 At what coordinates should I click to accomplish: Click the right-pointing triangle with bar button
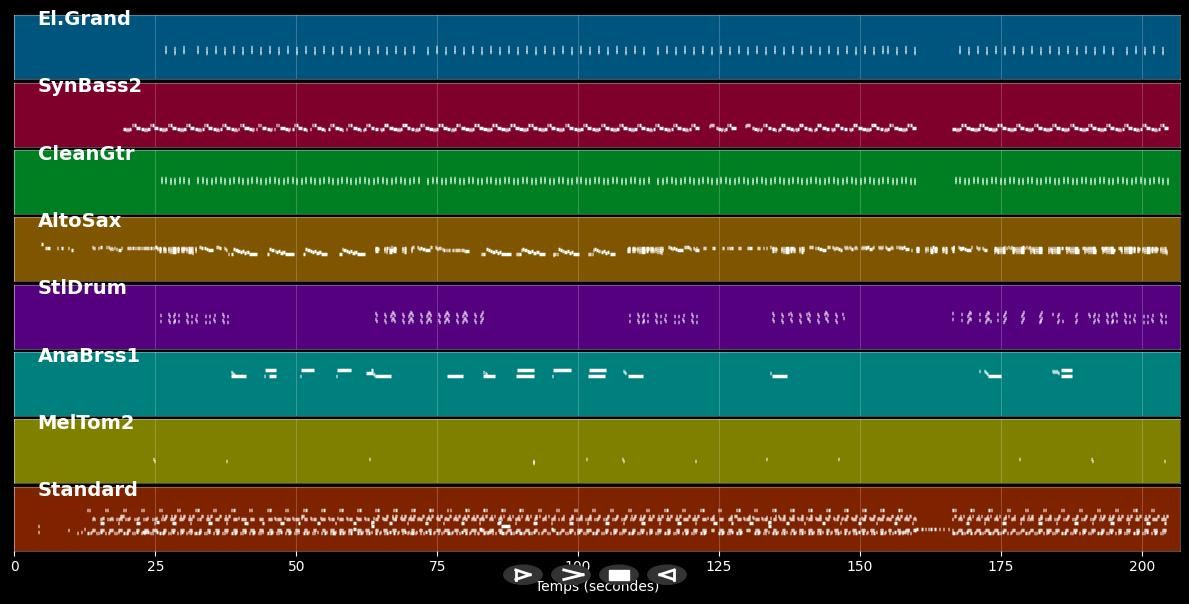(522, 574)
